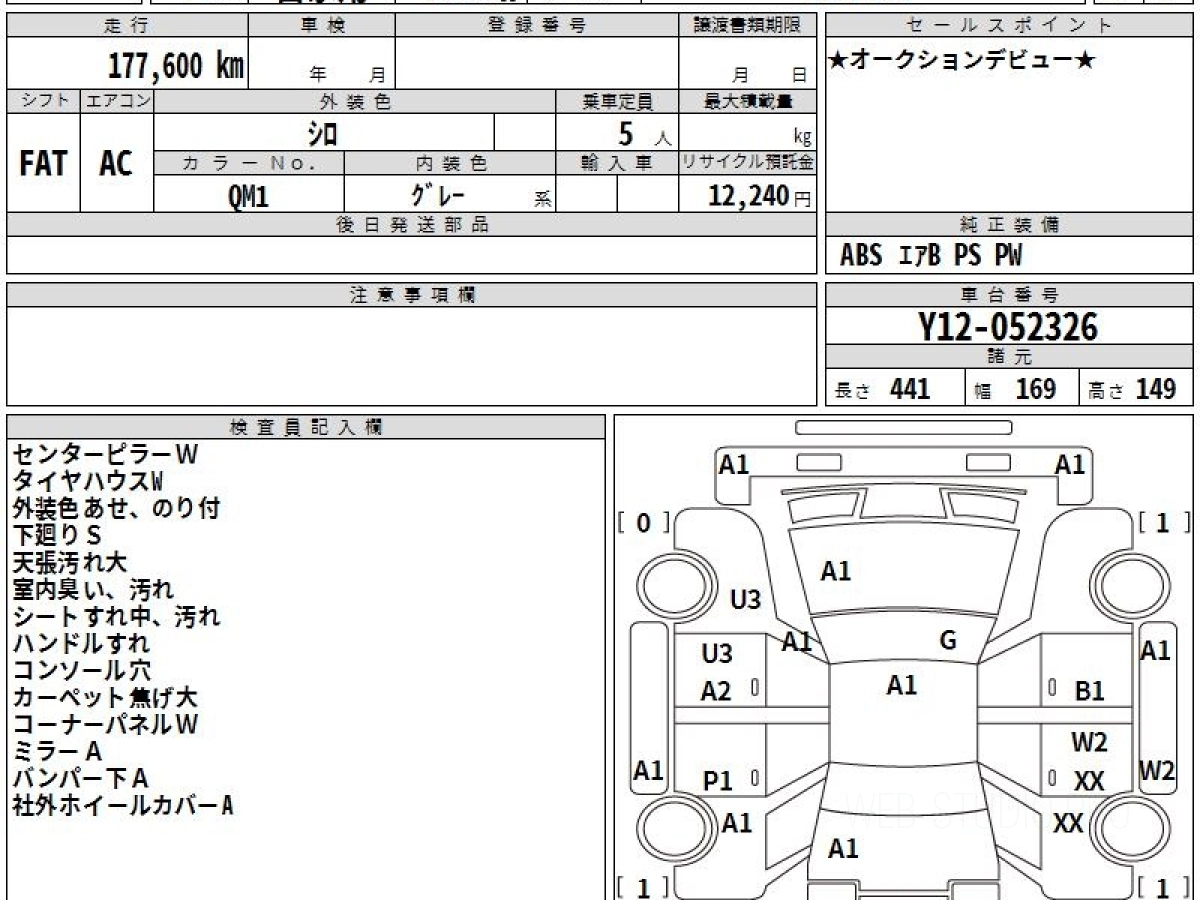Screen dimensions: 1200x900
Task: Click the ★オークションデビュー★ sales point text
Action: [962, 61]
